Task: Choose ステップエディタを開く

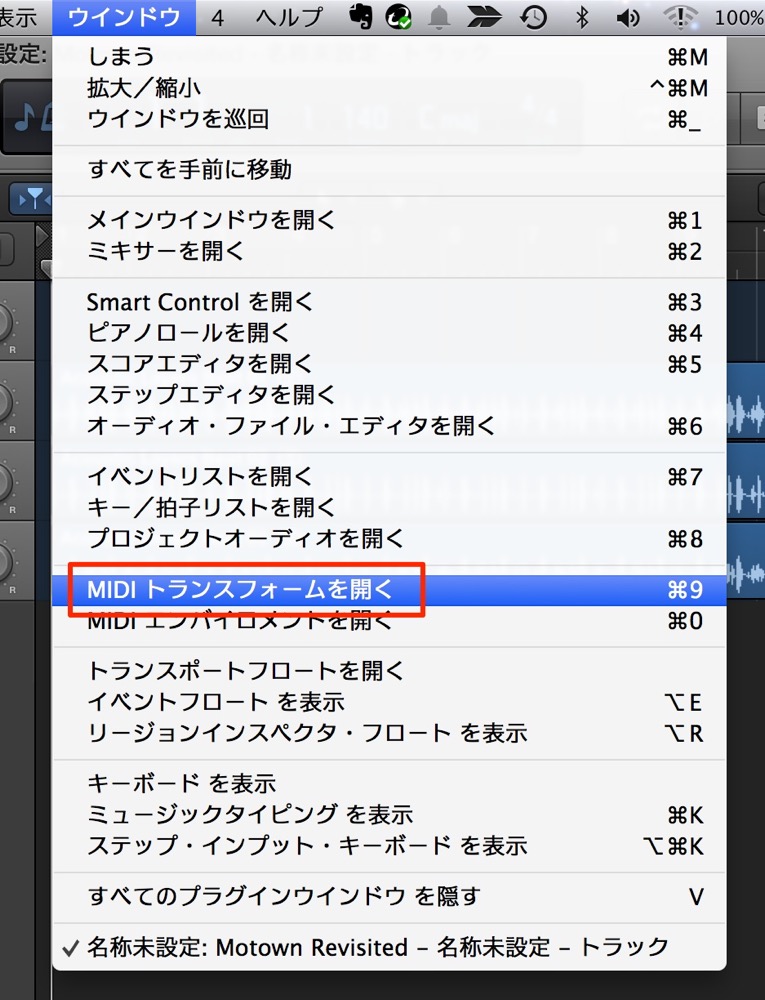Action: point(389,395)
